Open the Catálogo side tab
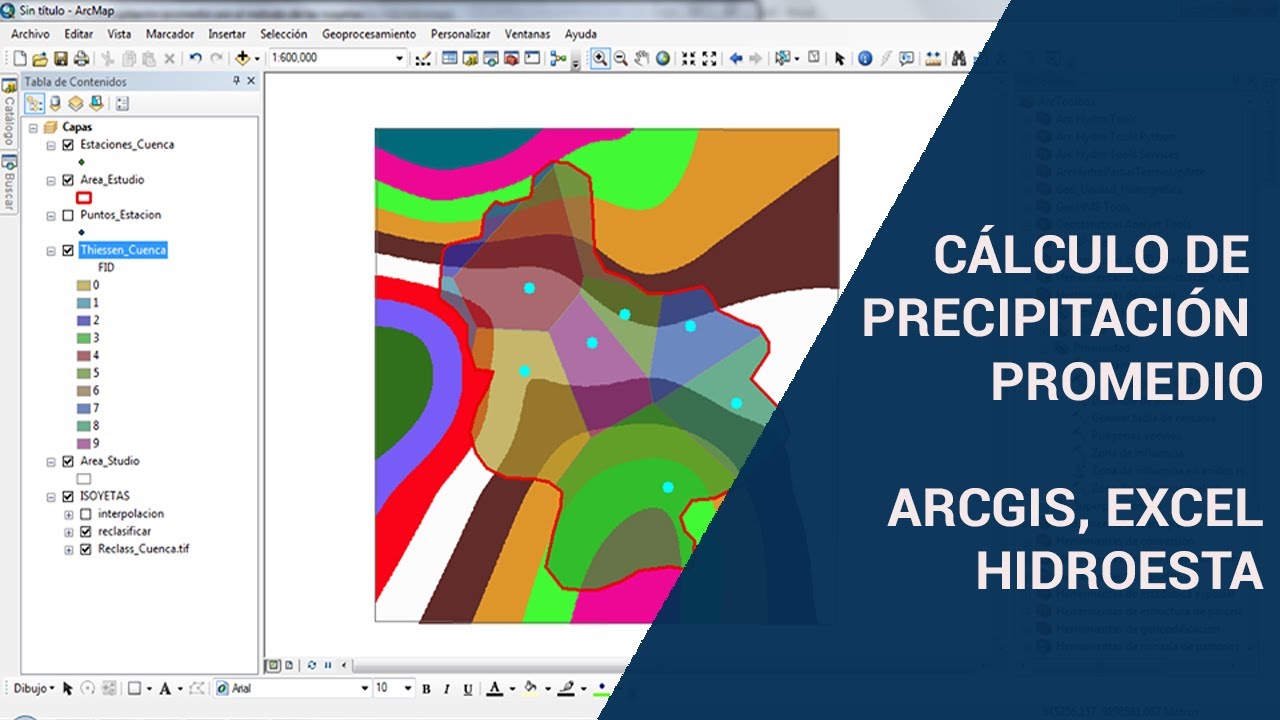1280x720 pixels. pos(9,113)
